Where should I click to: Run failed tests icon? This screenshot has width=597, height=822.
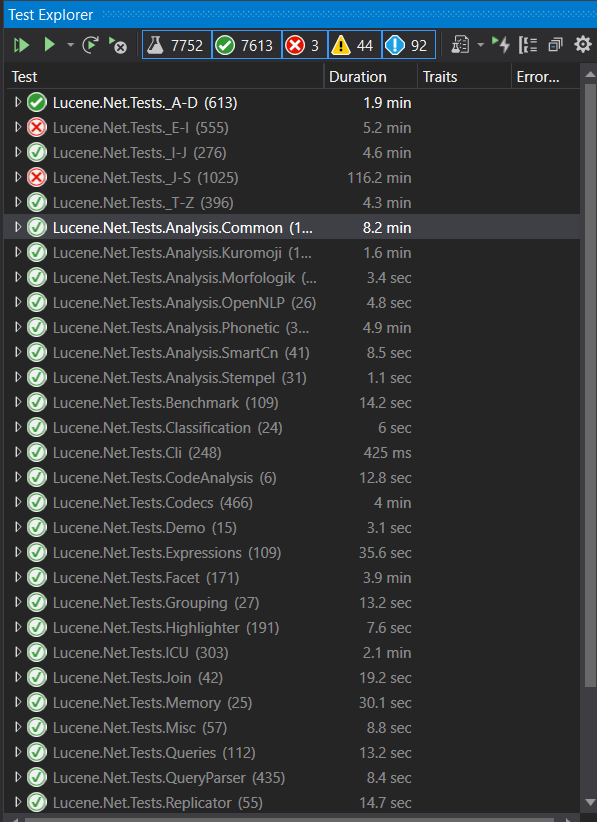pos(118,46)
